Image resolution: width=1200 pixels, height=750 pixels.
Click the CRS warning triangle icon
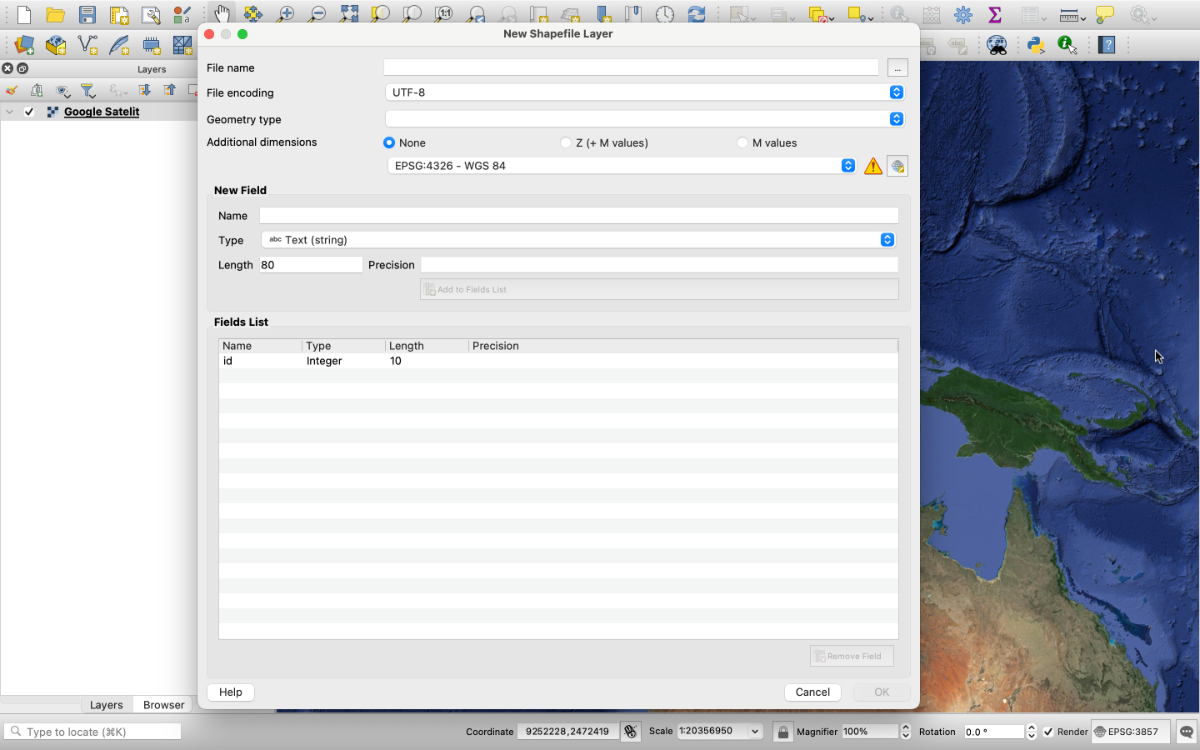(873, 166)
